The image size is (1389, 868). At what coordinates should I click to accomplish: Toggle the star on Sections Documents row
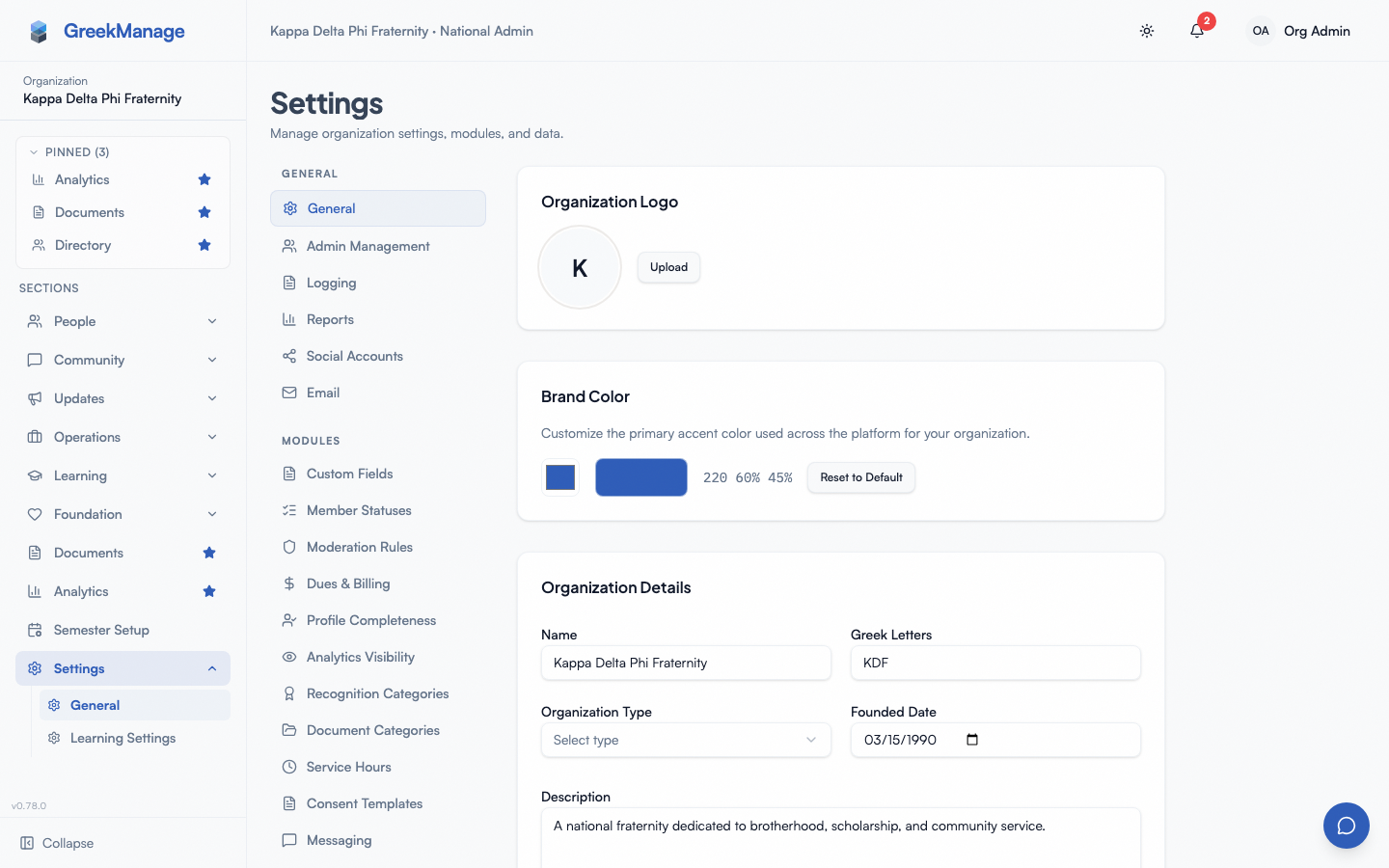click(x=209, y=553)
